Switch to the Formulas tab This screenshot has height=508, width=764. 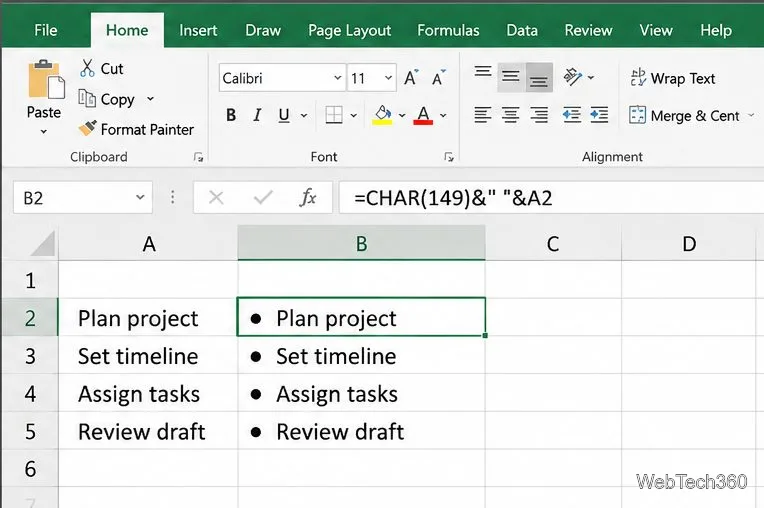(448, 30)
